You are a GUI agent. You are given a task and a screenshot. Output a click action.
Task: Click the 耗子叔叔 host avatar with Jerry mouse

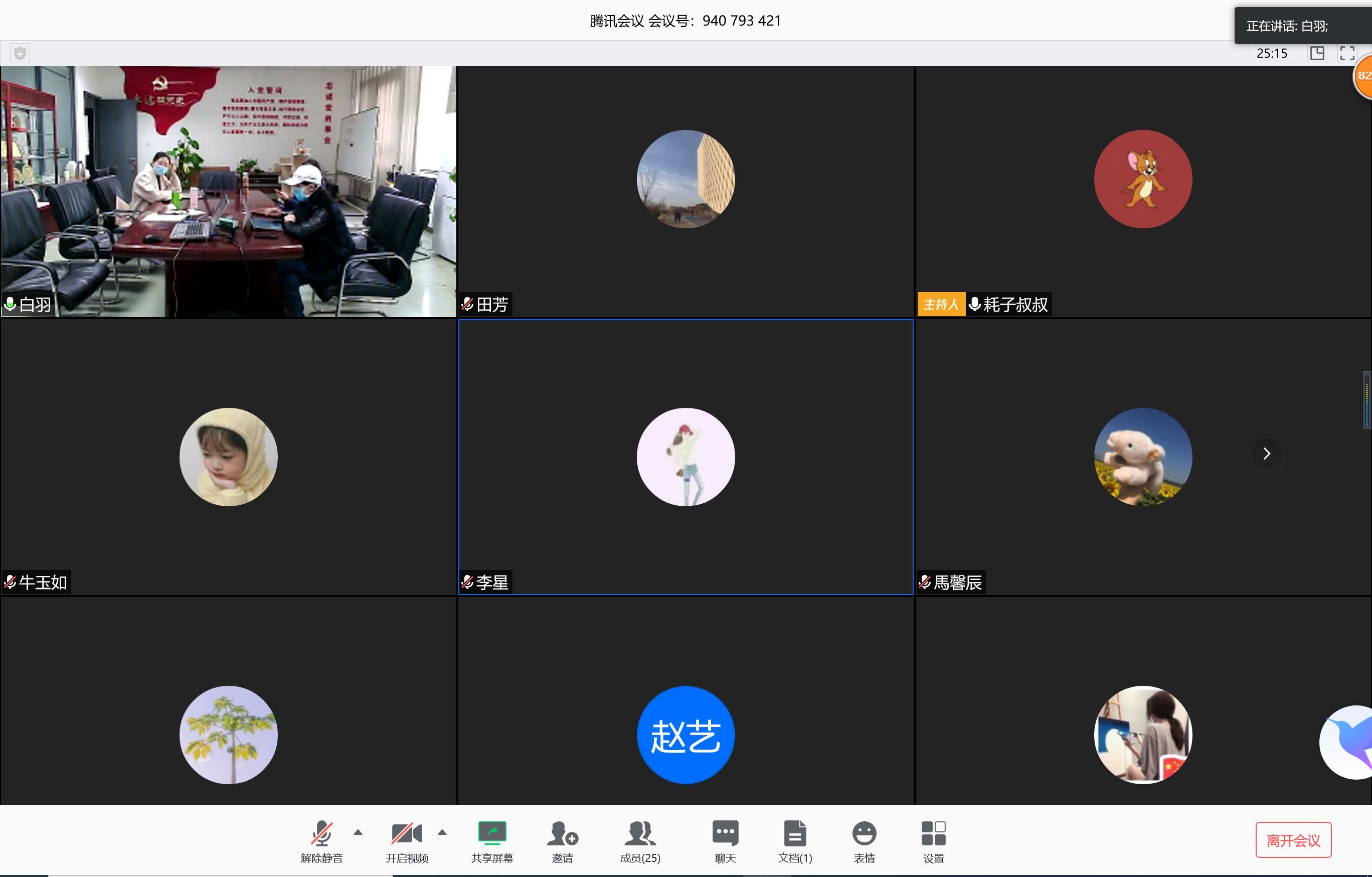coord(1142,179)
